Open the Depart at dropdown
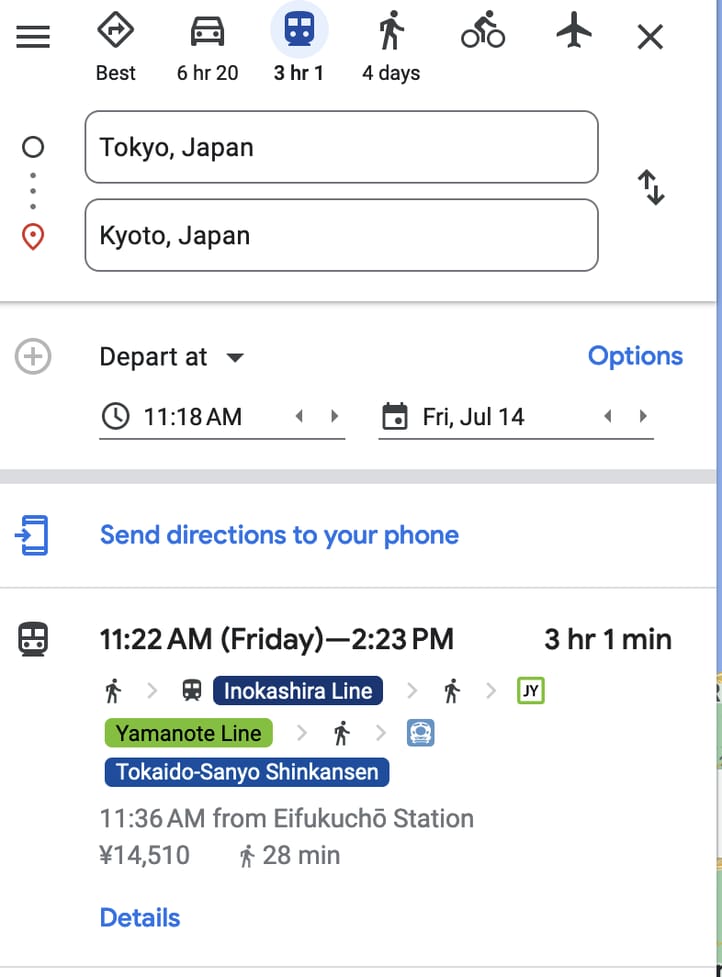The width and height of the screenshot is (722, 977). click(x=171, y=357)
